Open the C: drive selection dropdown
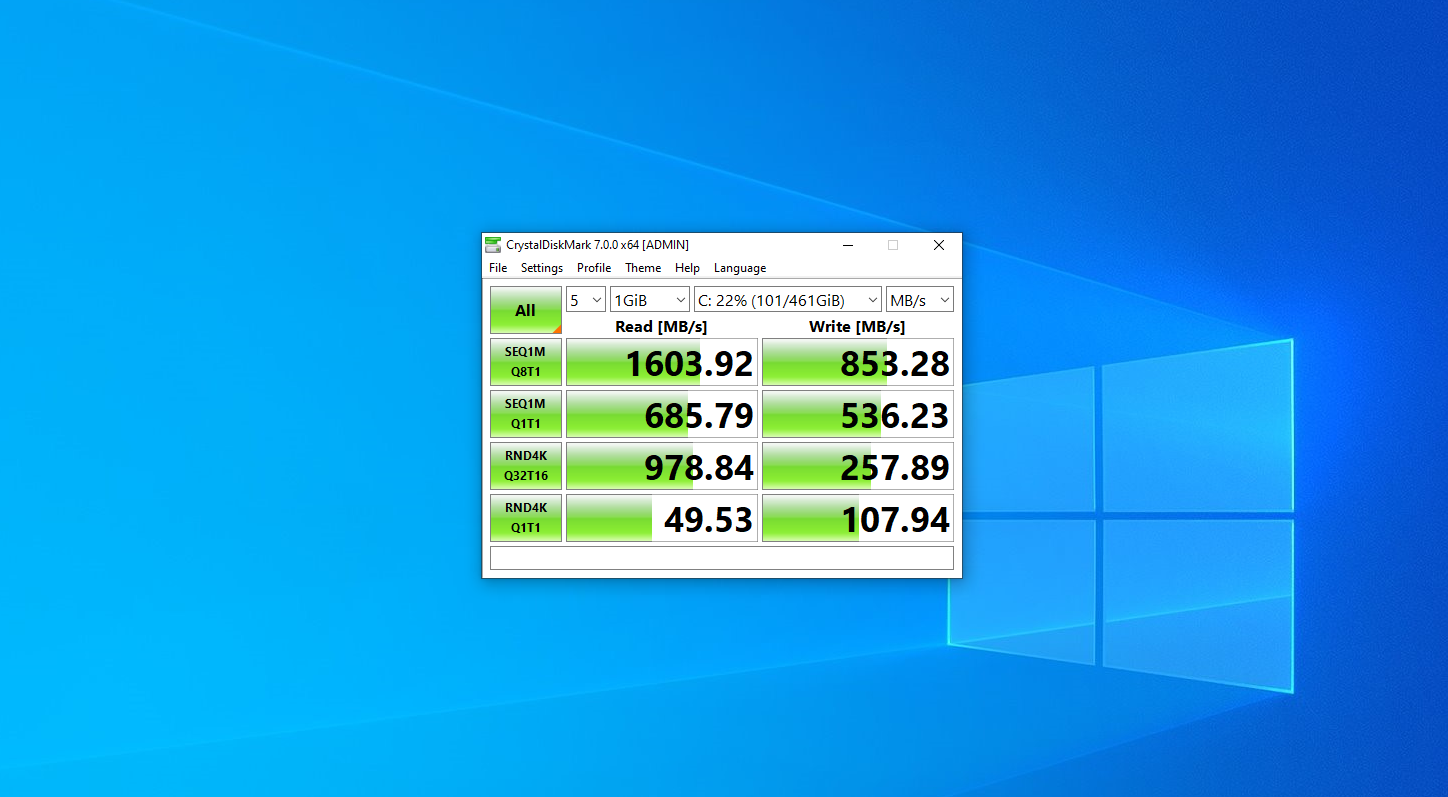Screen dimensions: 1448x797 tap(788, 300)
